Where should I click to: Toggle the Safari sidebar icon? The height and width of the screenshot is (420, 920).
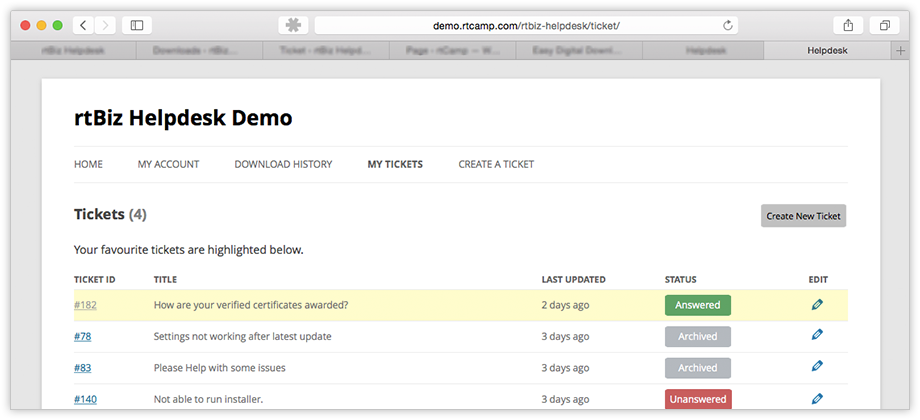(137, 25)
